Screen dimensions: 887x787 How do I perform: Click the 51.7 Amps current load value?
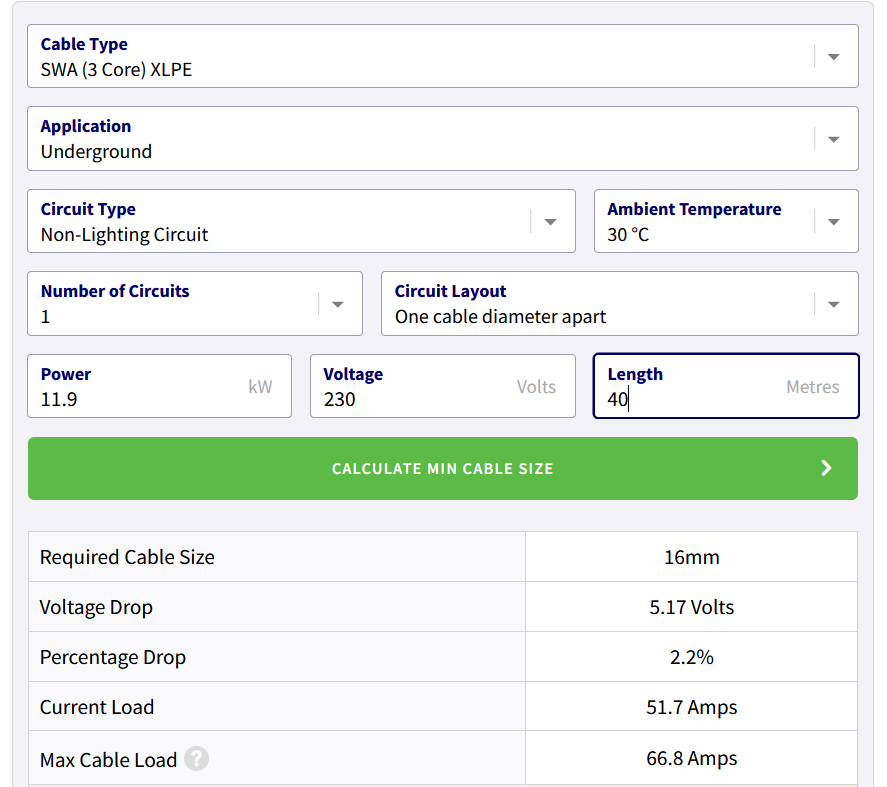[691, 707]
